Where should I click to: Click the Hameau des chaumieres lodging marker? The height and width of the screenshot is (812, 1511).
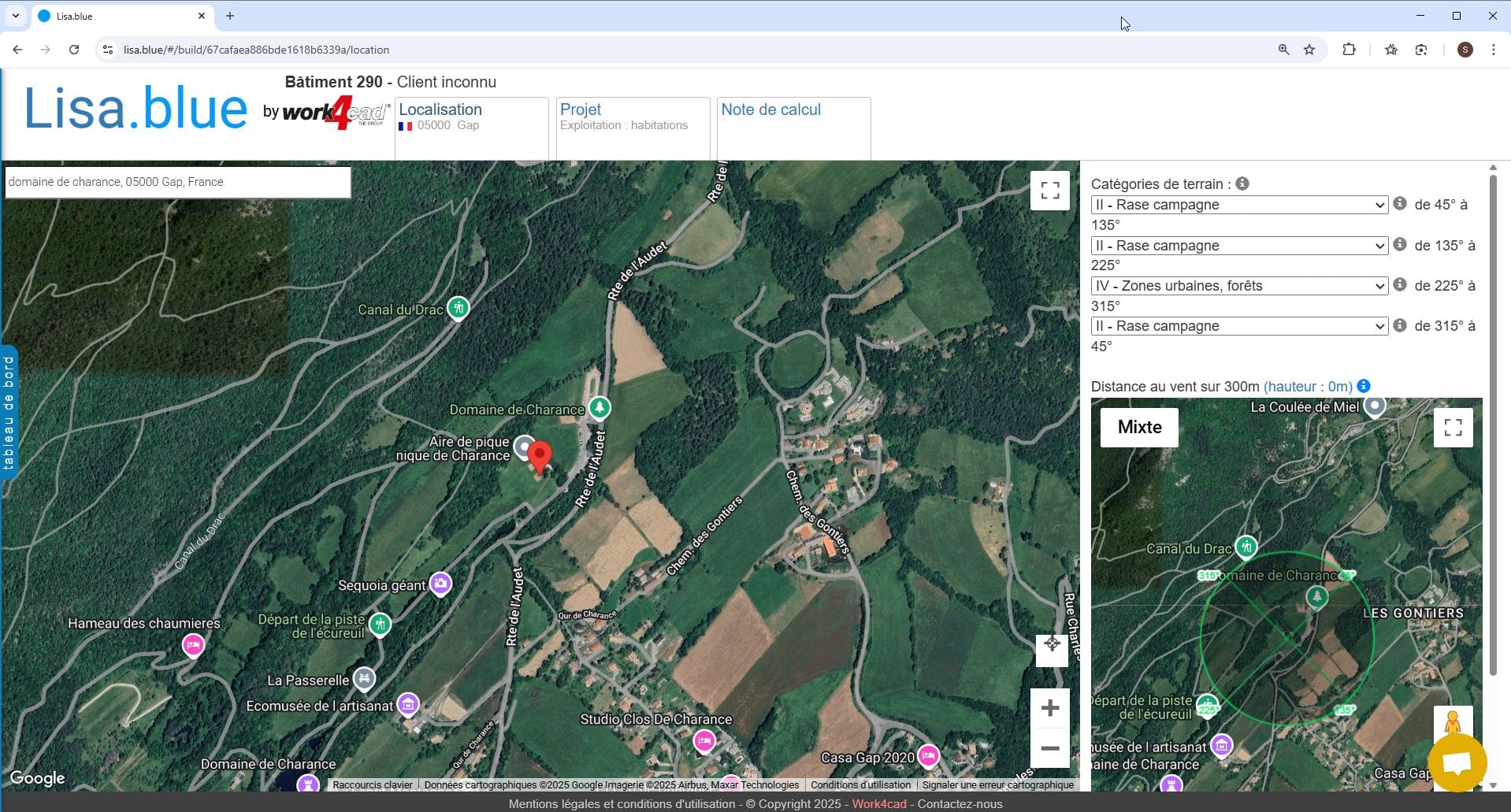pos(193,645)
